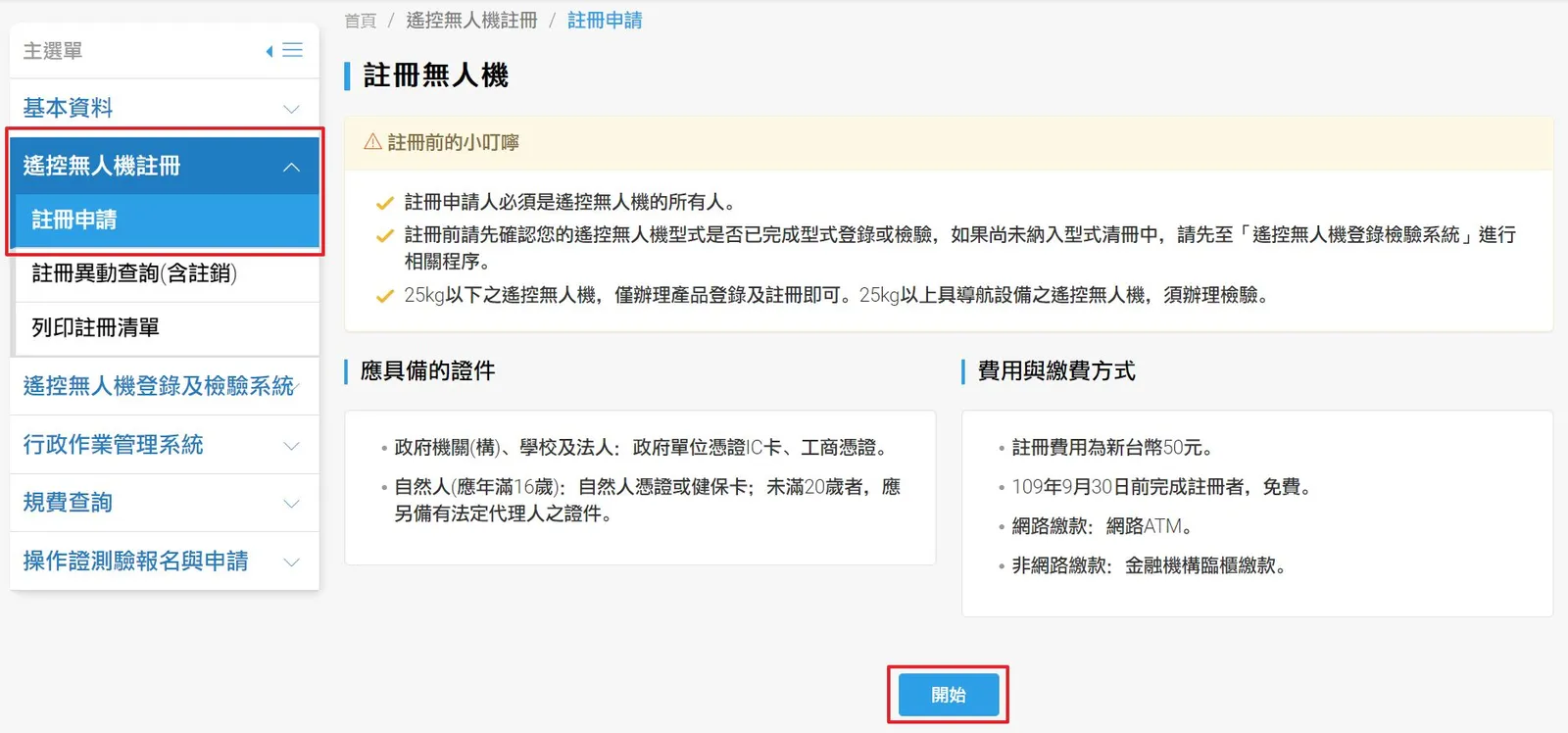Click the text 109年9月30日前完成註冊者，免費。
This screenshot has height=733, width=1568.
point(1164,487)
